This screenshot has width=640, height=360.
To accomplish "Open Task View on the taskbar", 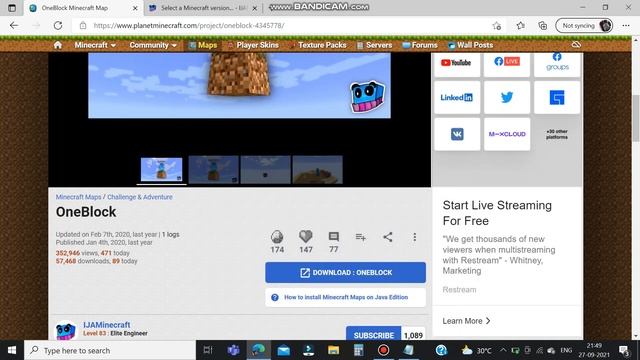I will point(208,350).
